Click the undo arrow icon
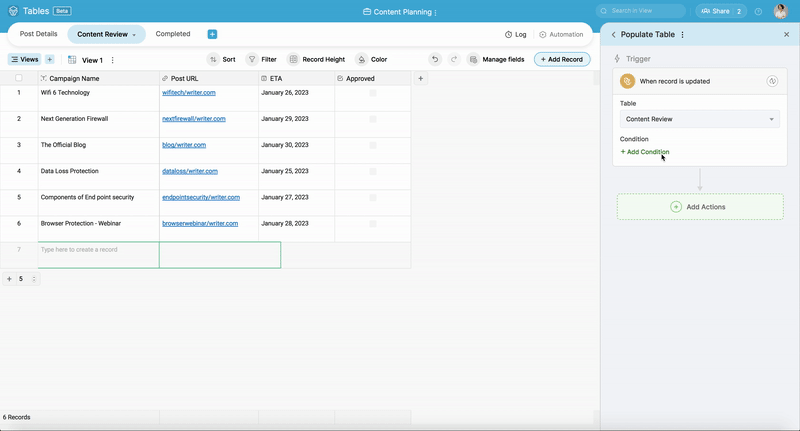This screenshot has height=431, width=800. point(434,60)
